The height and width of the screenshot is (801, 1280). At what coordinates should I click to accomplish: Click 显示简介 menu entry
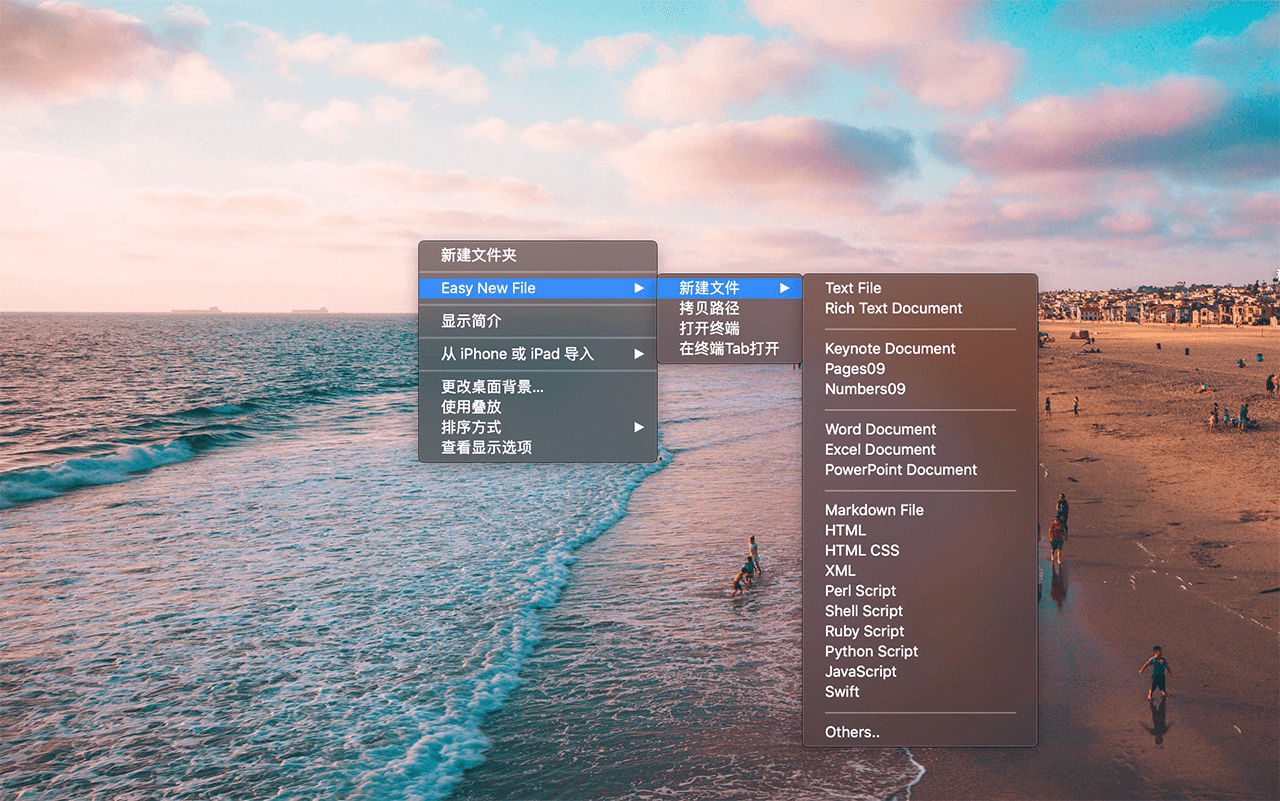471,321
